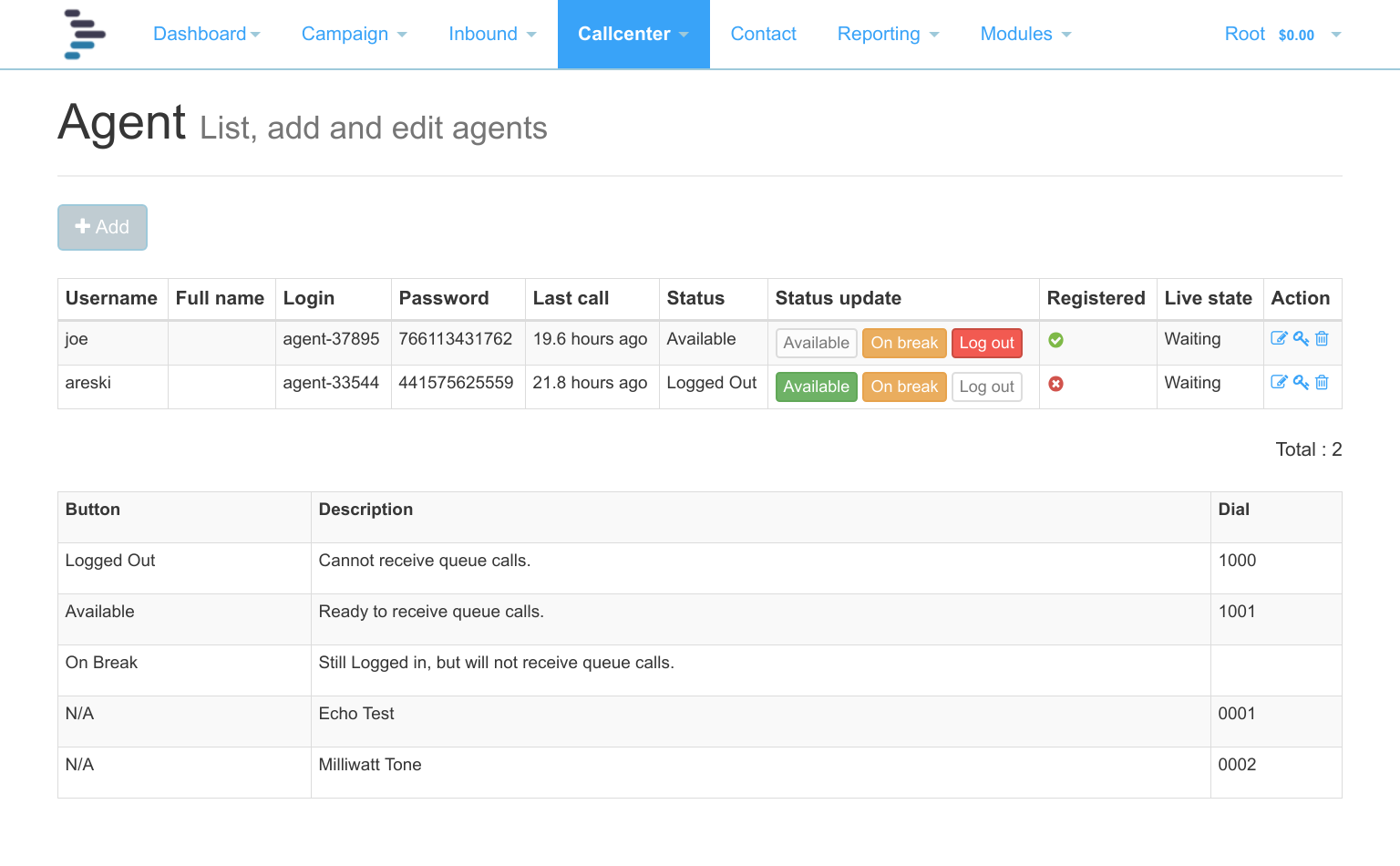This screenshot has height=866, width=1400.
Task: Click the Total : 2 count
Action: coord(1309,449)
